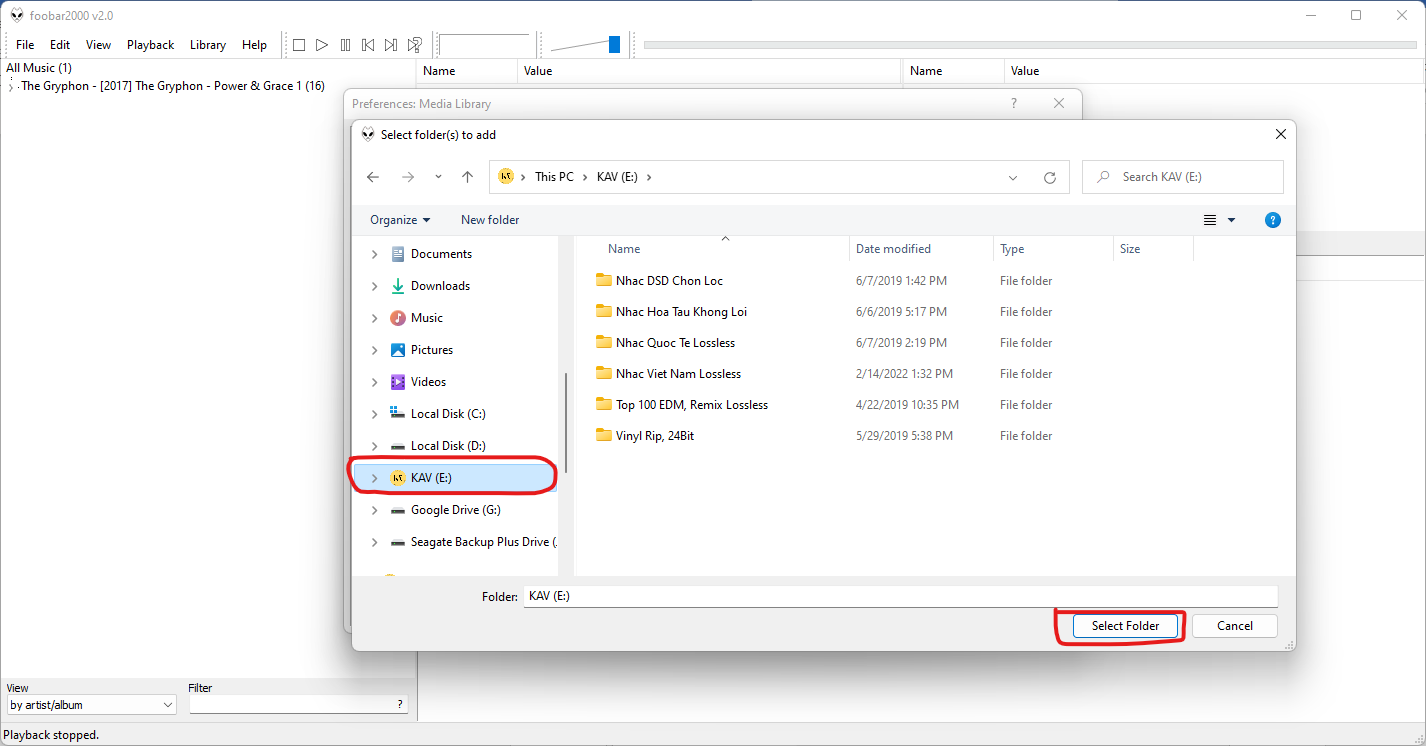
Task: Click KAV (E:) in the address breadcrumb
Action: (x=616, y=177)
